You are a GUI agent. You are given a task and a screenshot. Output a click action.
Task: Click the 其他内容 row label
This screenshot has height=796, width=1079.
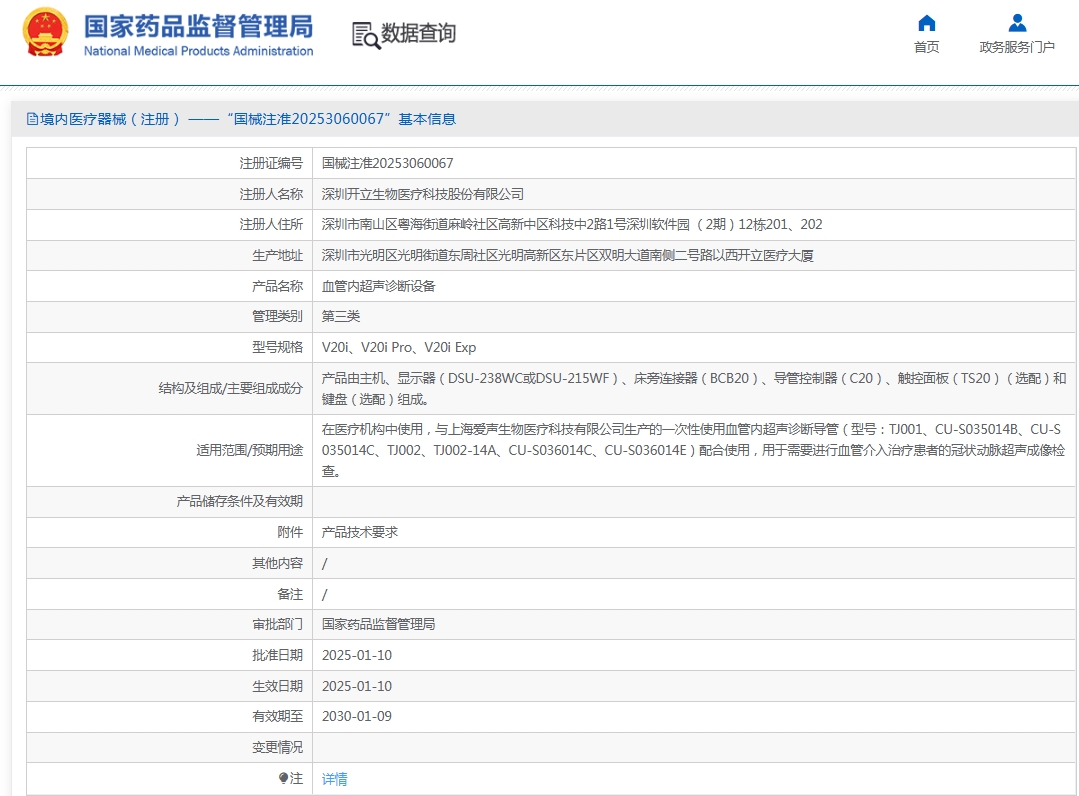[277, 563]
